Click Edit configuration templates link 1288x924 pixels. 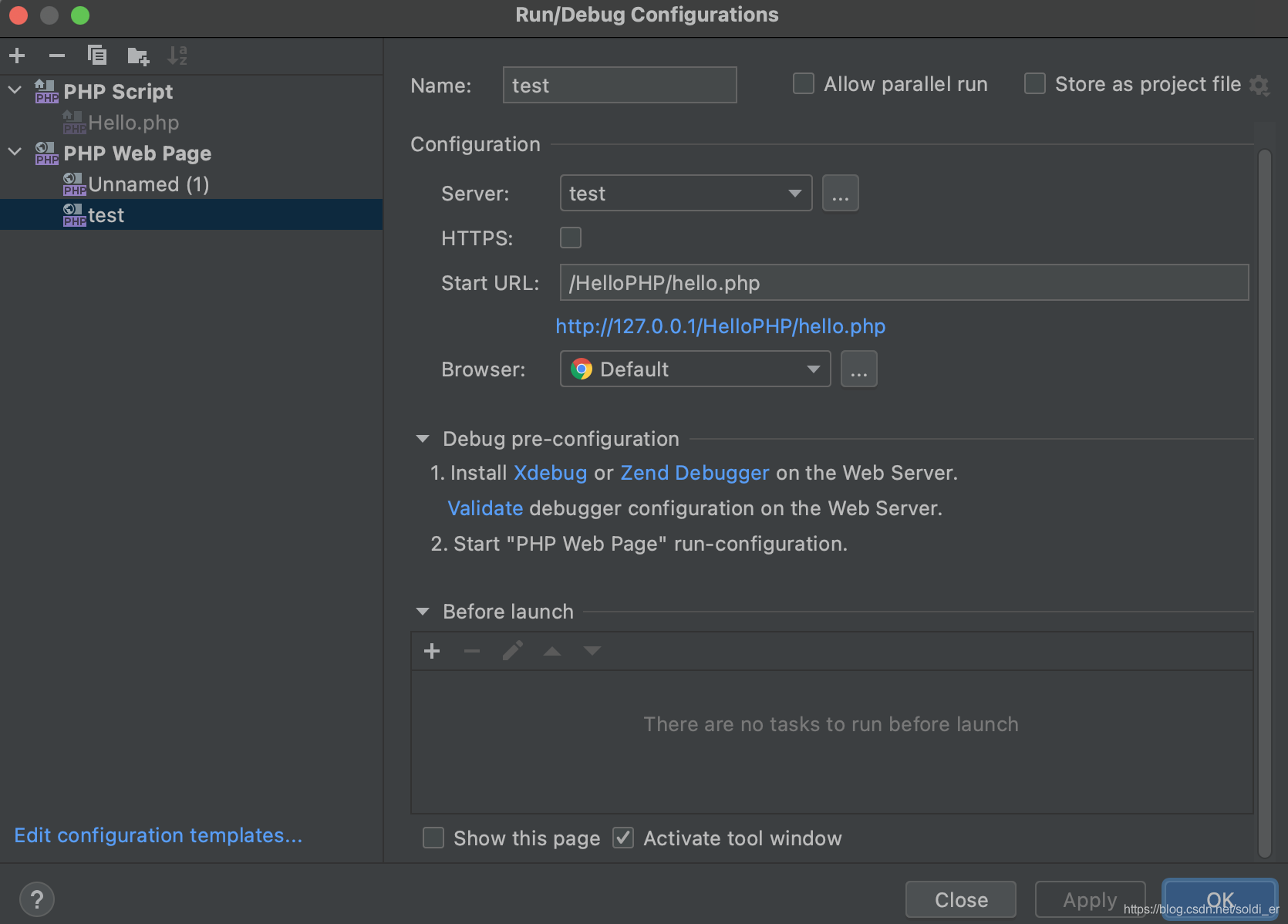point(158,835)
